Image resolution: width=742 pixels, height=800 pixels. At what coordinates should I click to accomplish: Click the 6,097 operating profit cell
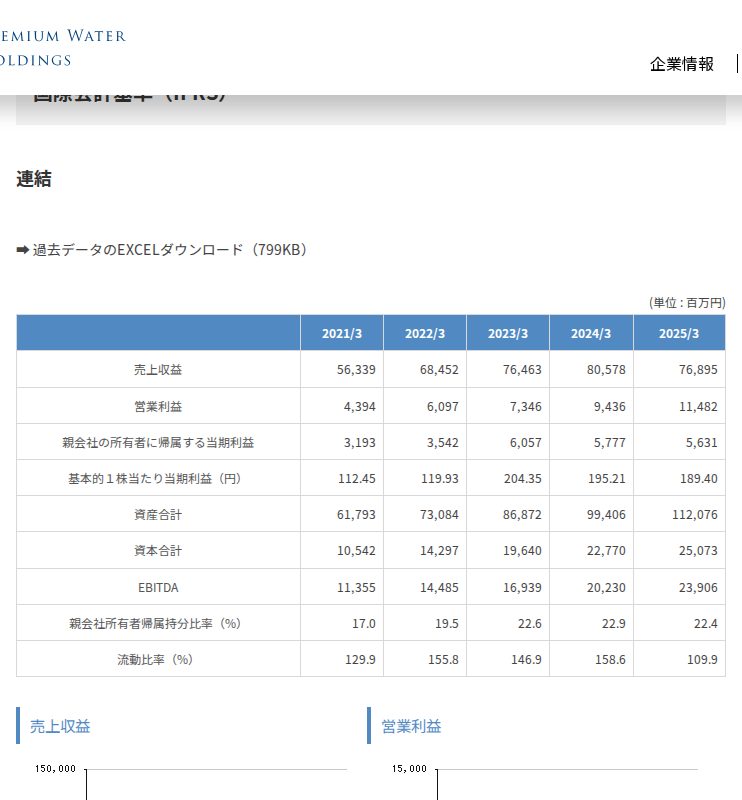(425, 406)
